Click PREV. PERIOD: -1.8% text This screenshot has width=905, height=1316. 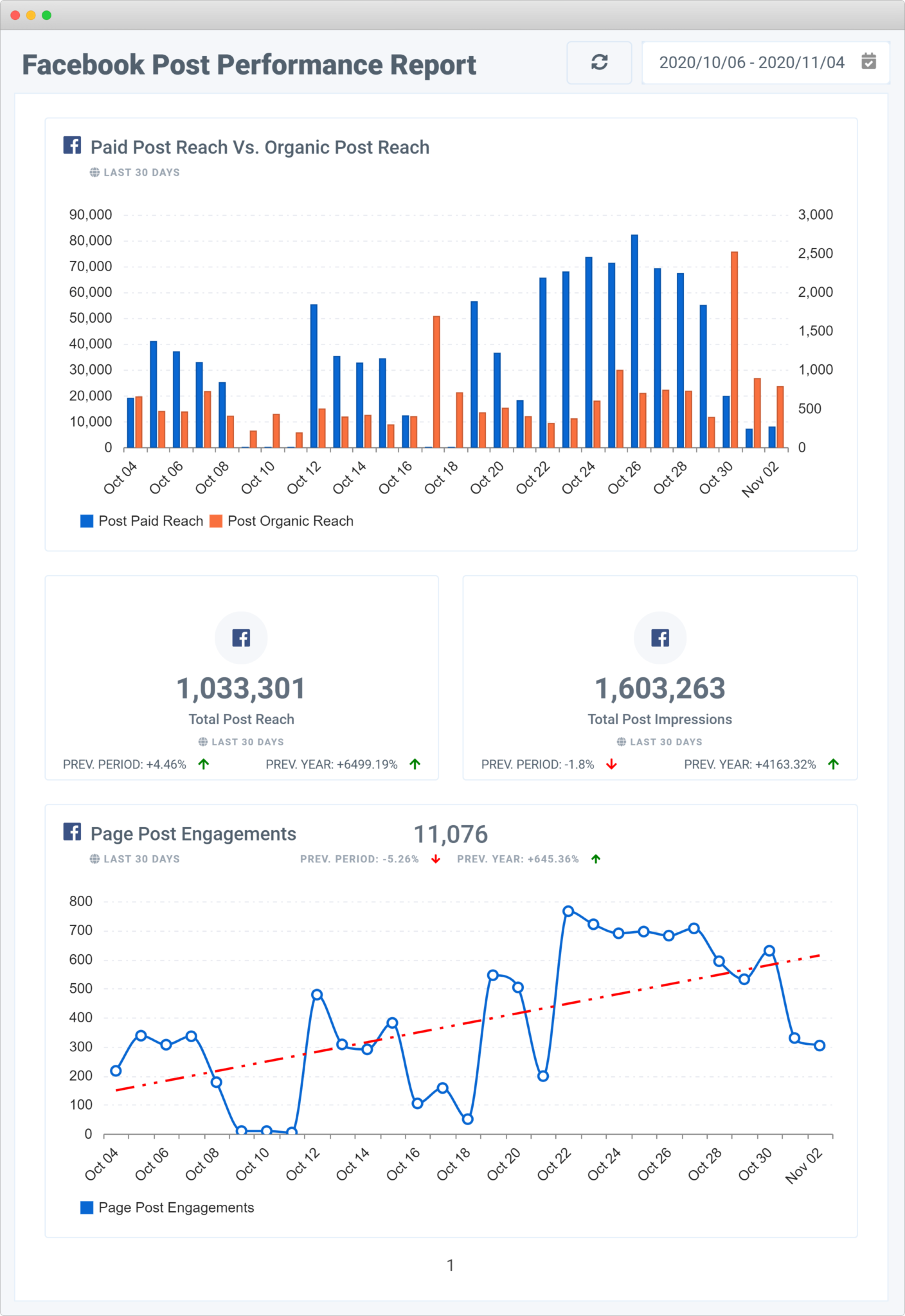tap(537, 764)
